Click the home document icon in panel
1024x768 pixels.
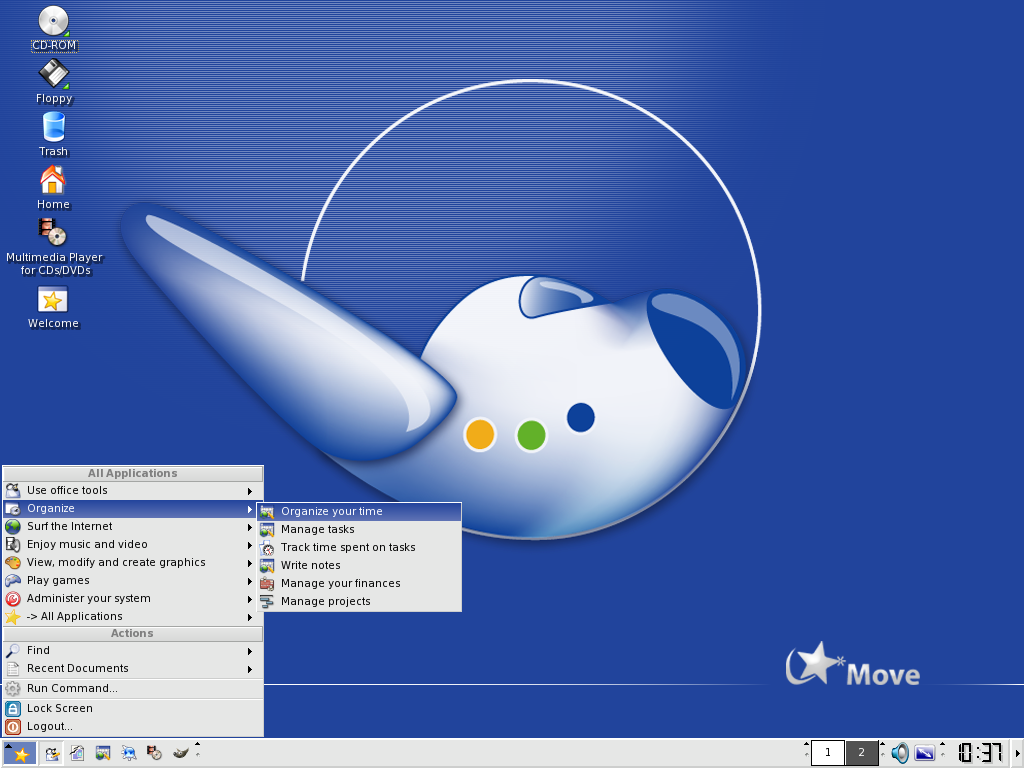pyautogui.click(x=77, y=754)
